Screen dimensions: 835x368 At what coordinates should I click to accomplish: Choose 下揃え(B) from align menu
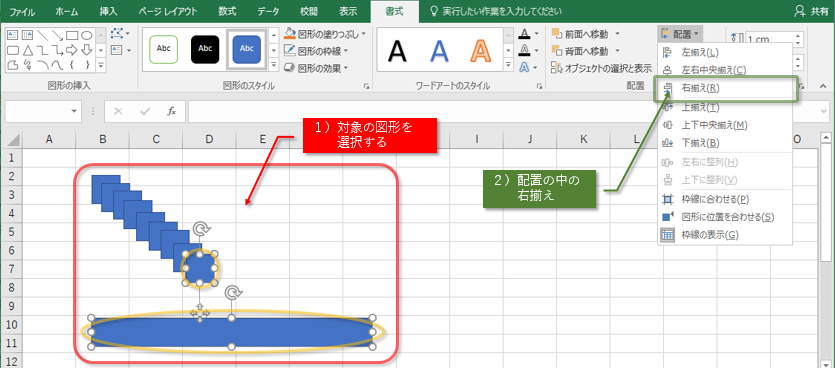tap(725, 143)
